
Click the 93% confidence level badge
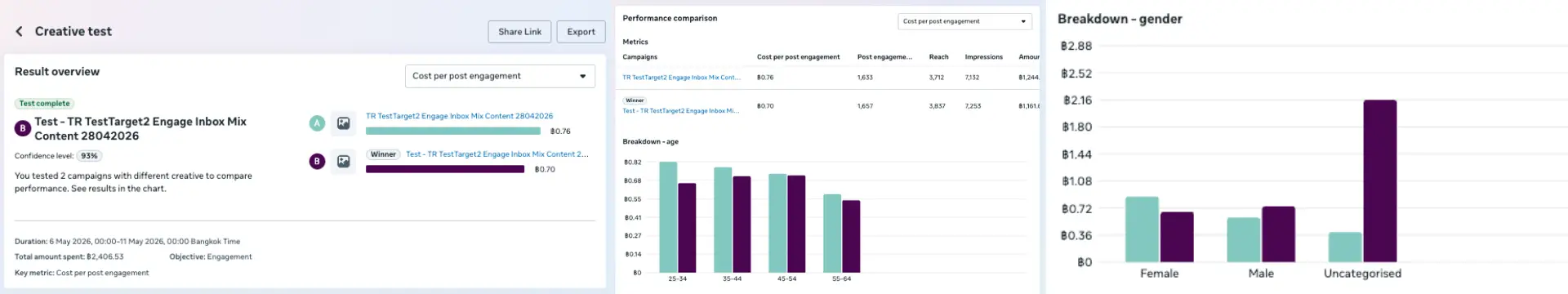coord(89,156)
